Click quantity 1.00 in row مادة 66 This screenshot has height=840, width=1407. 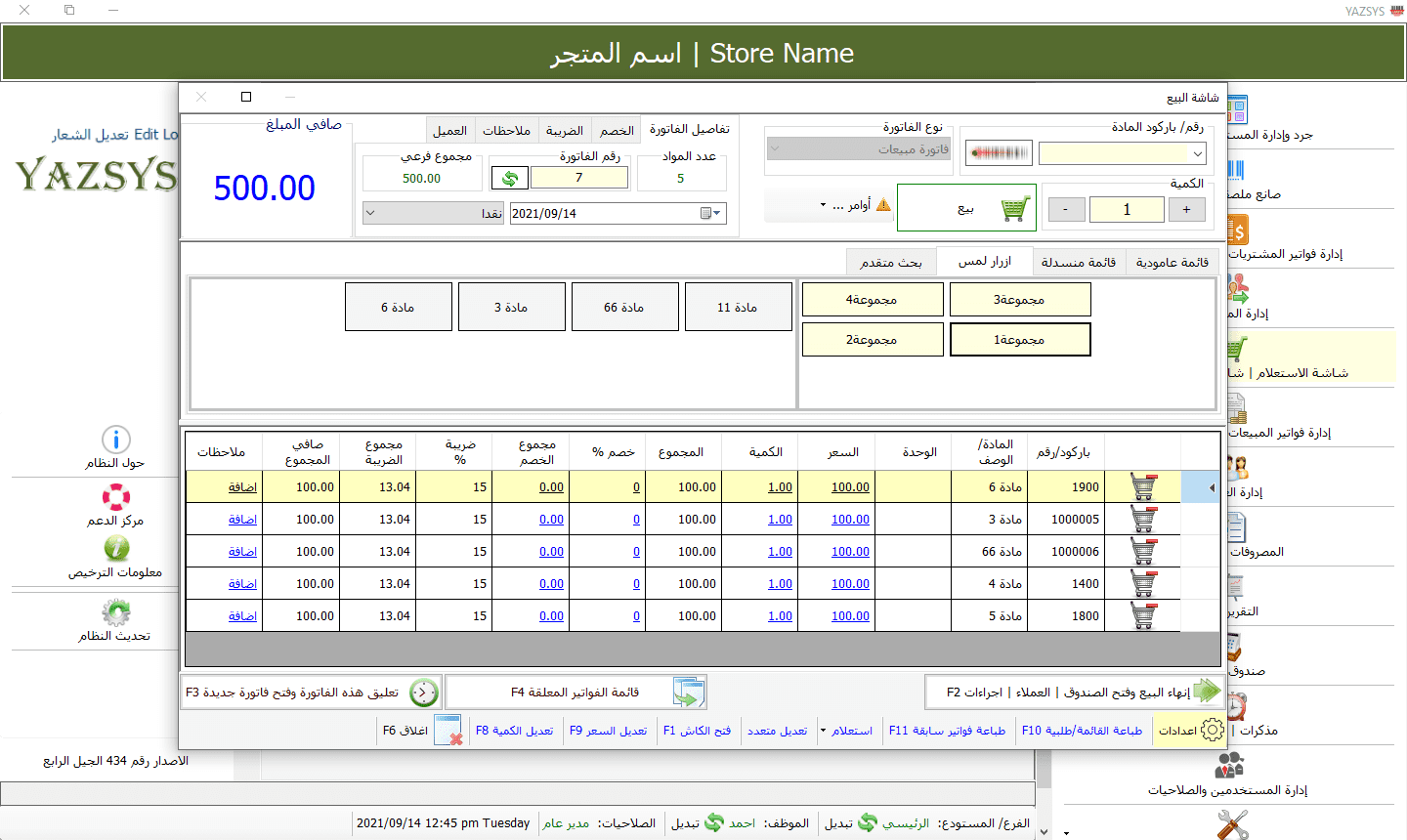[x=780, y=552]
